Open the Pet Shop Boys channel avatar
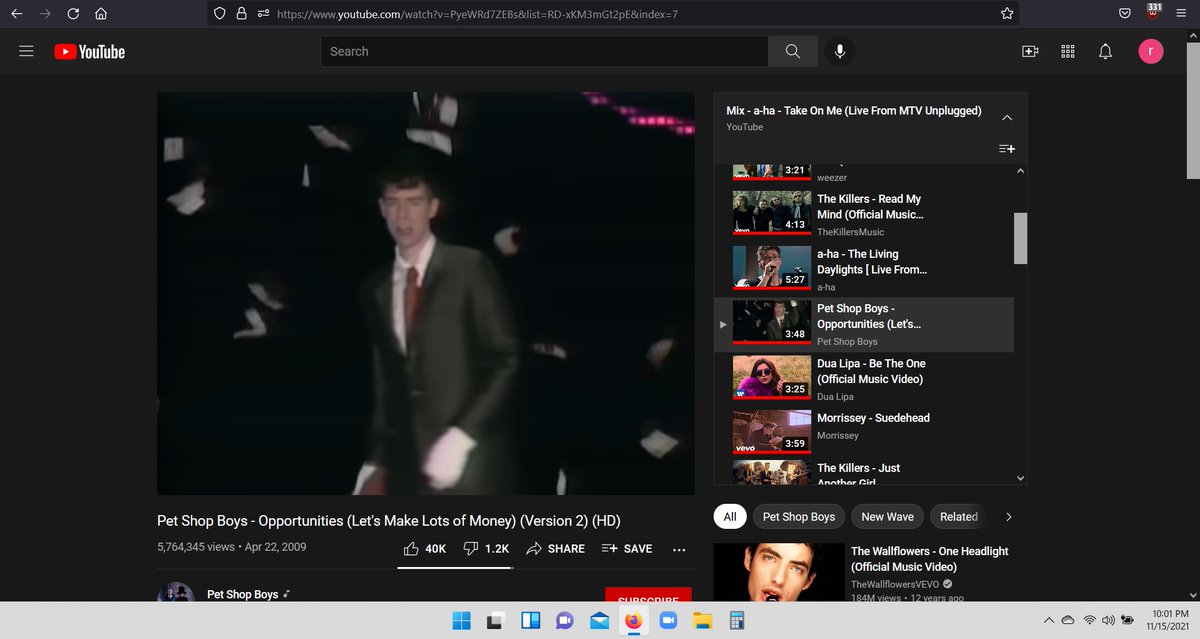Viewport: 1200px width, 639px height. click(176, 592)
